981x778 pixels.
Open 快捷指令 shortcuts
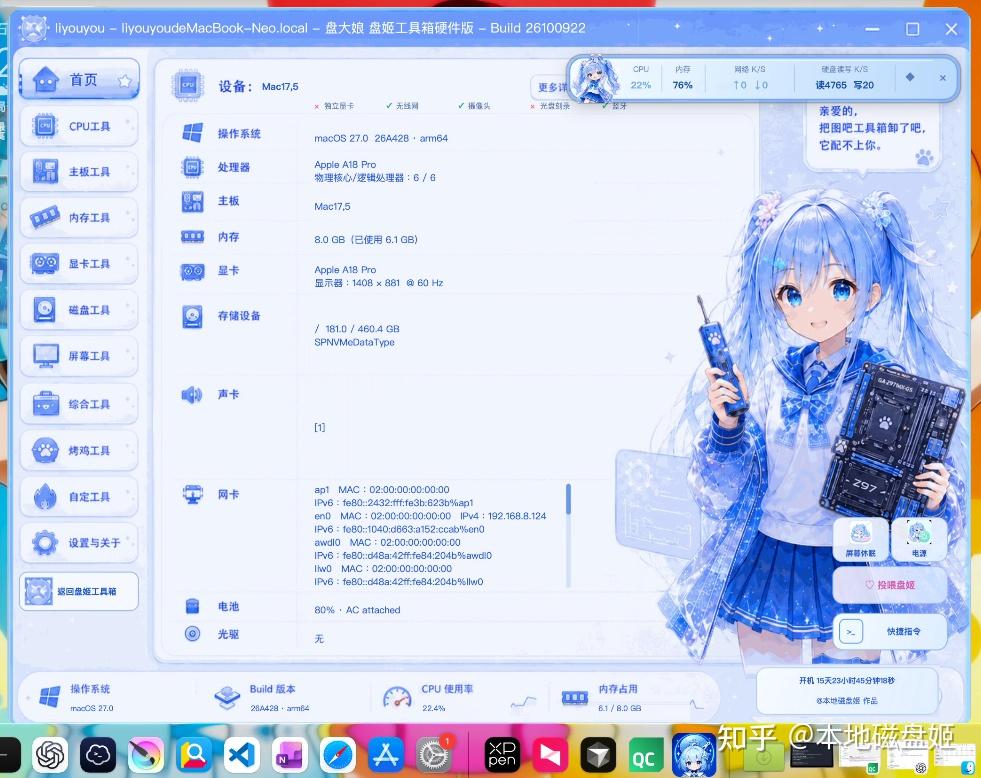coord(890,632)
